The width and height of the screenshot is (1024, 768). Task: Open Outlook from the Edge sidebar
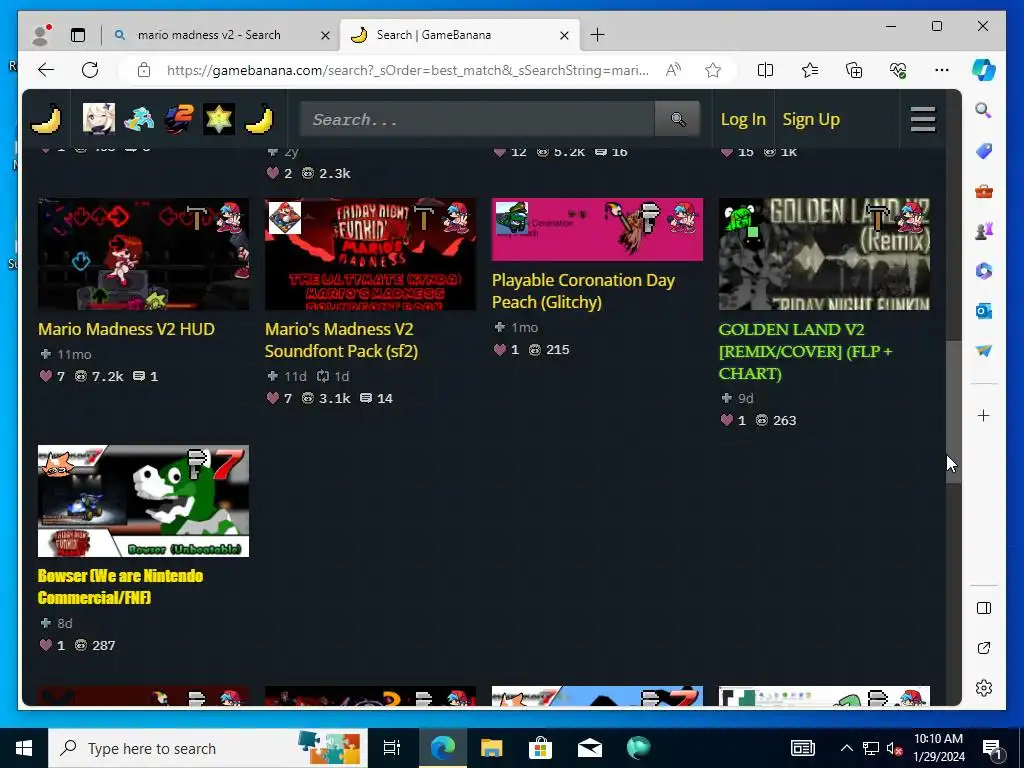point(984,311)
